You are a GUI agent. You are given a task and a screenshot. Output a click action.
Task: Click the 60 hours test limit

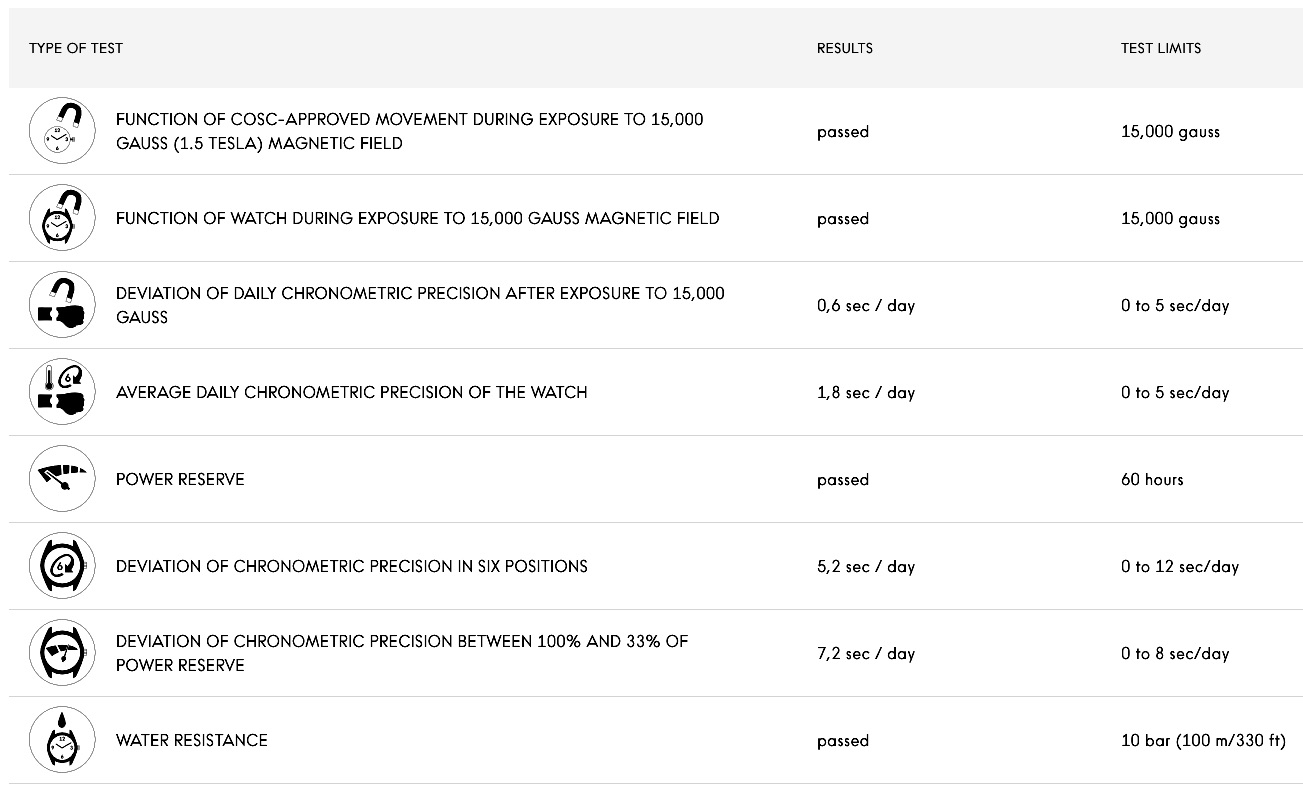coord(1152,480)
